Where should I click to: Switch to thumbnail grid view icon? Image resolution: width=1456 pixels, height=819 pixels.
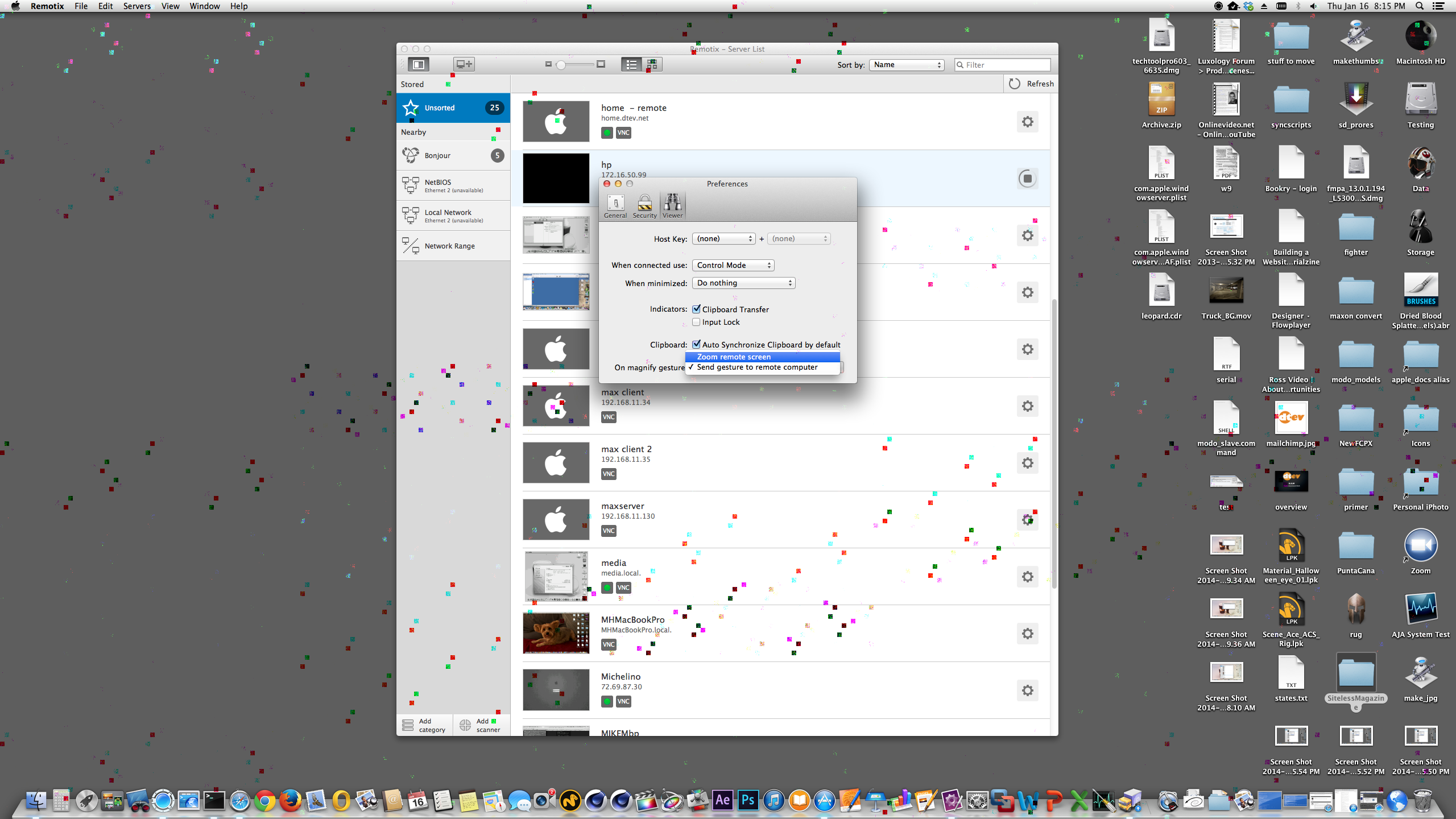point(652,64)
